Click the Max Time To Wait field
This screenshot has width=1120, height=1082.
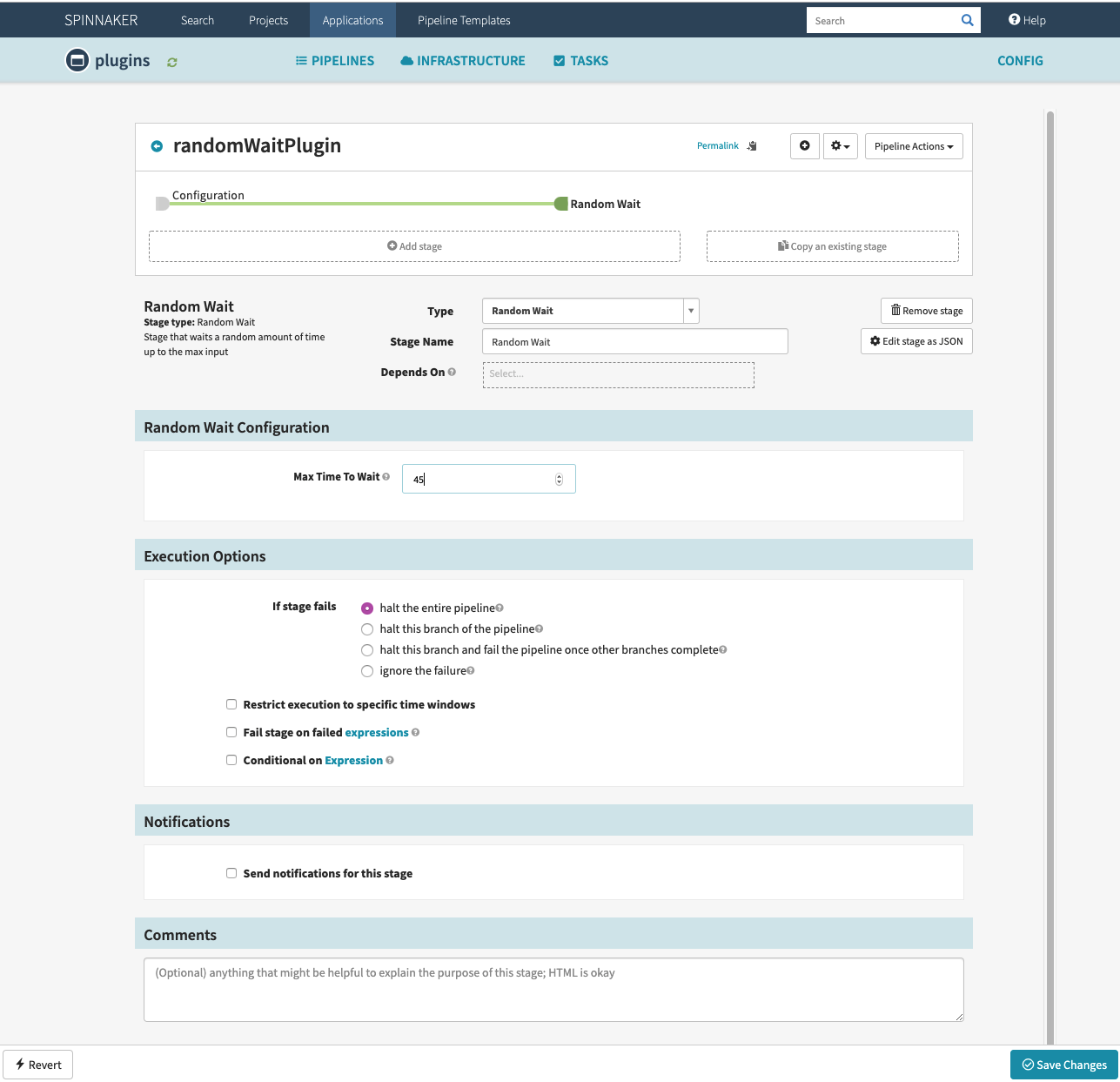point(489,479)
